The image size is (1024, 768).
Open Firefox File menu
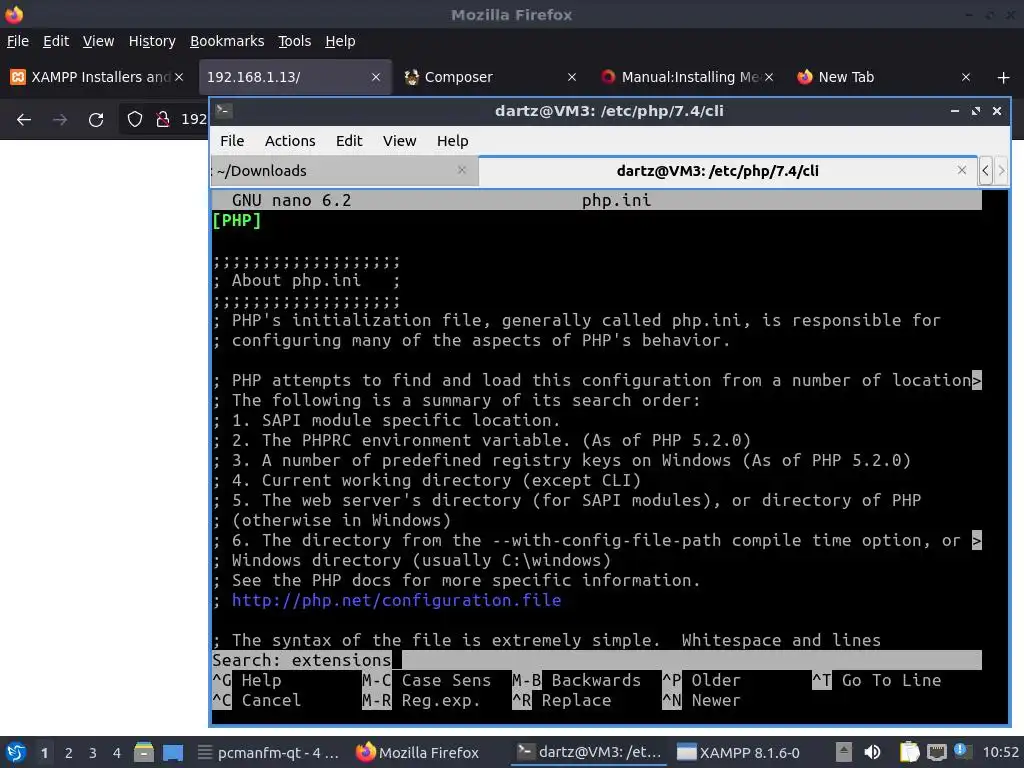[18, 41]
